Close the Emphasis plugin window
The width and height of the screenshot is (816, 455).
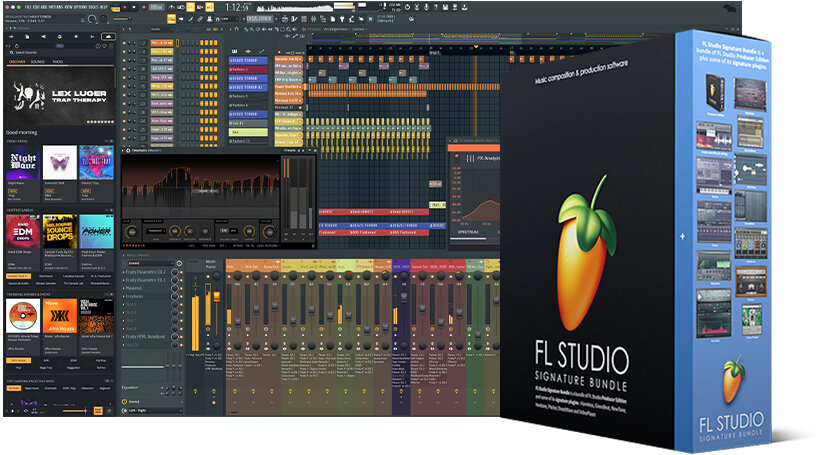coord(315,150)
